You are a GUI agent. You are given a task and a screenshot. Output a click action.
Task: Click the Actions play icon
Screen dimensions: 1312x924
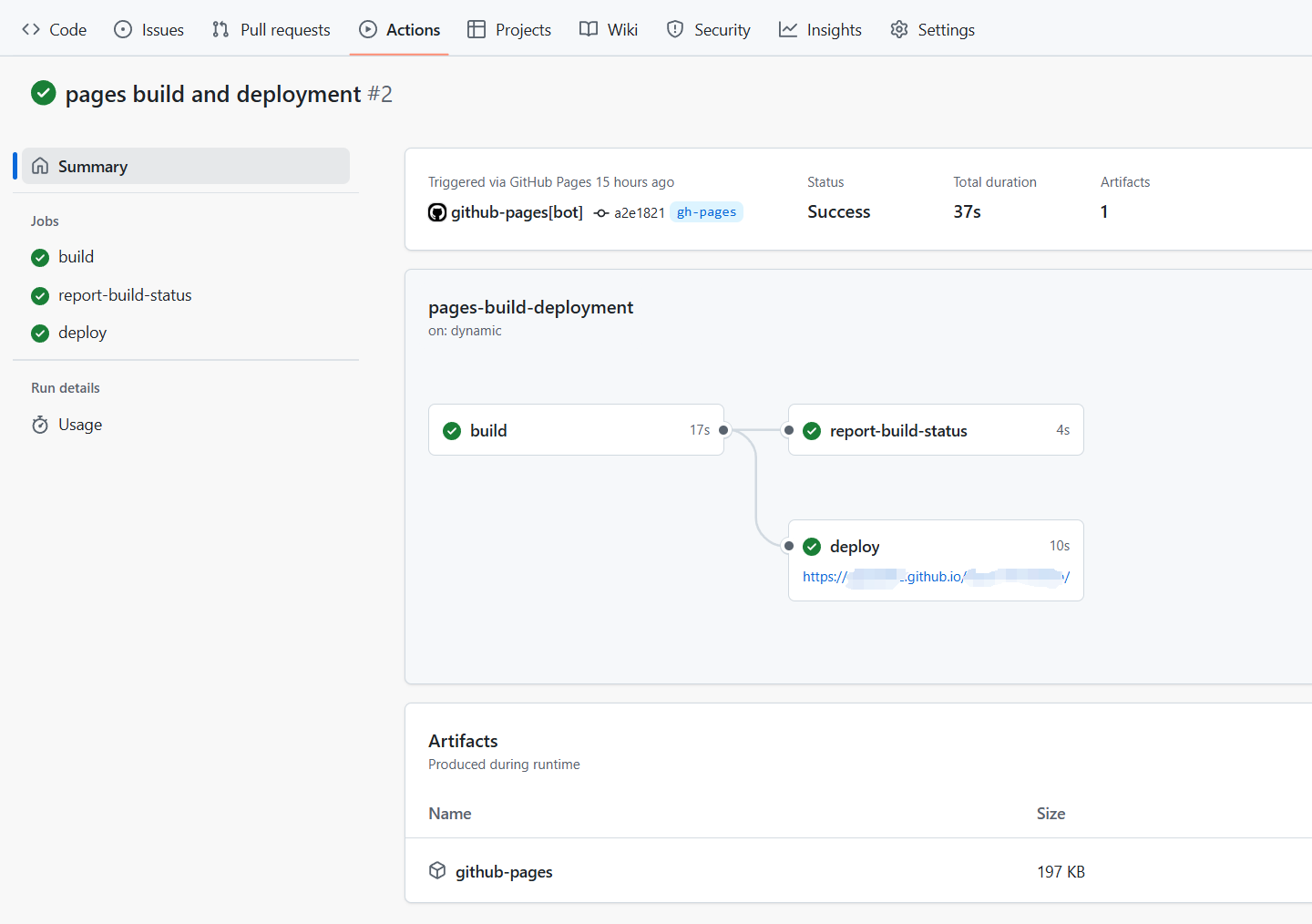click(368, 29)
